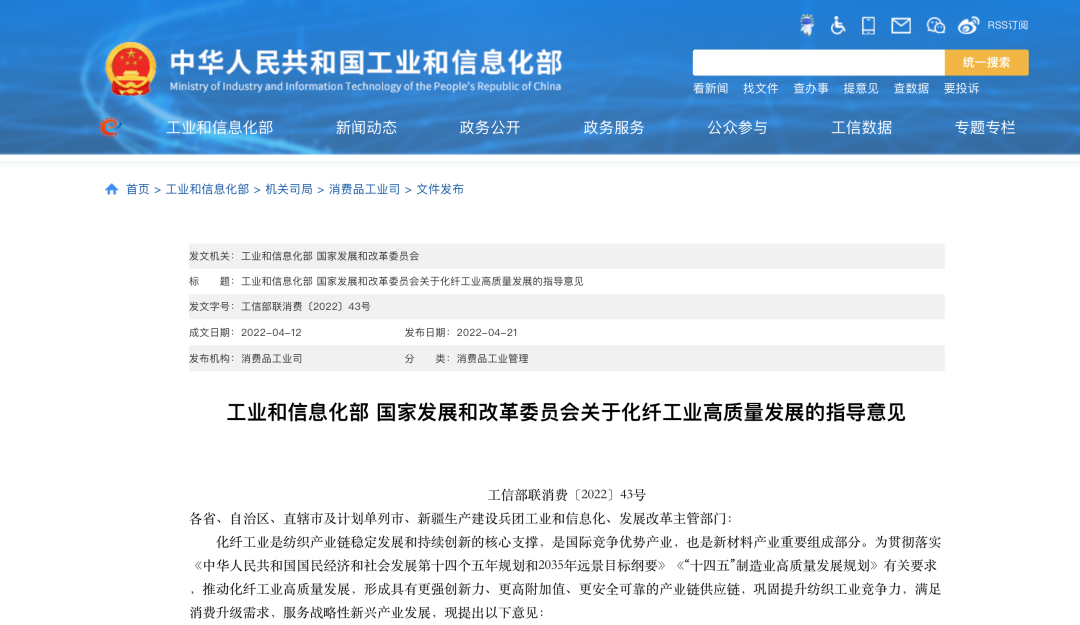Click the home icon in the breadcrumb

112,189
